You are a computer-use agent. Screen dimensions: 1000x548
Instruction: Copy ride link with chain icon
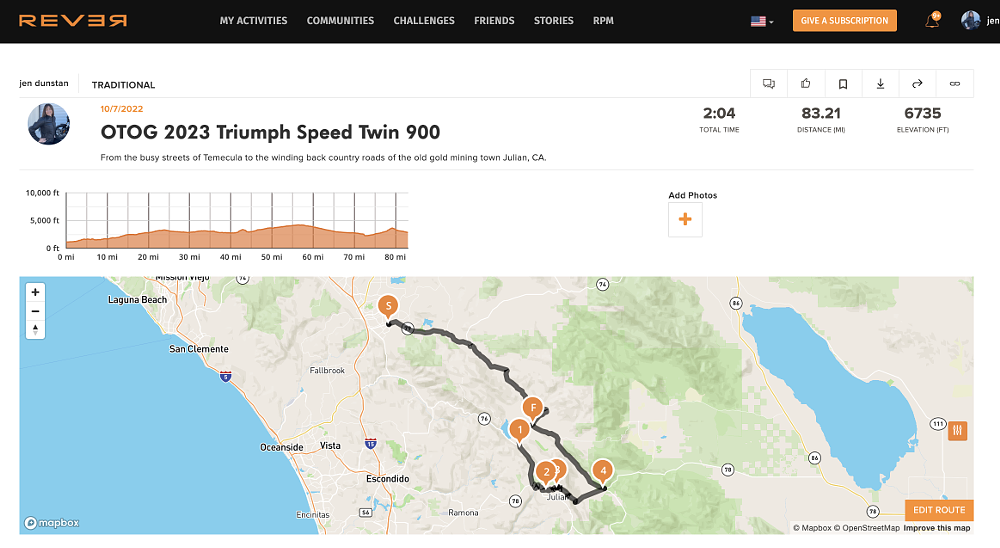[x=955, y=84]
